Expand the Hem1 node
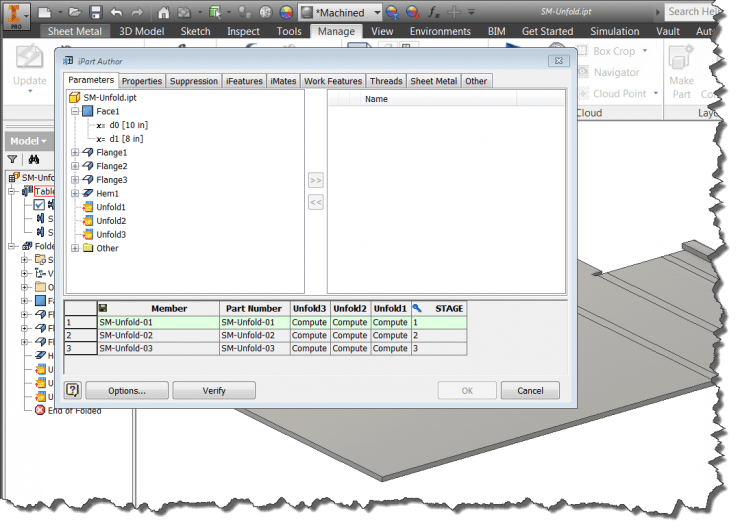 pyautogui.click(x=75, y=193)
